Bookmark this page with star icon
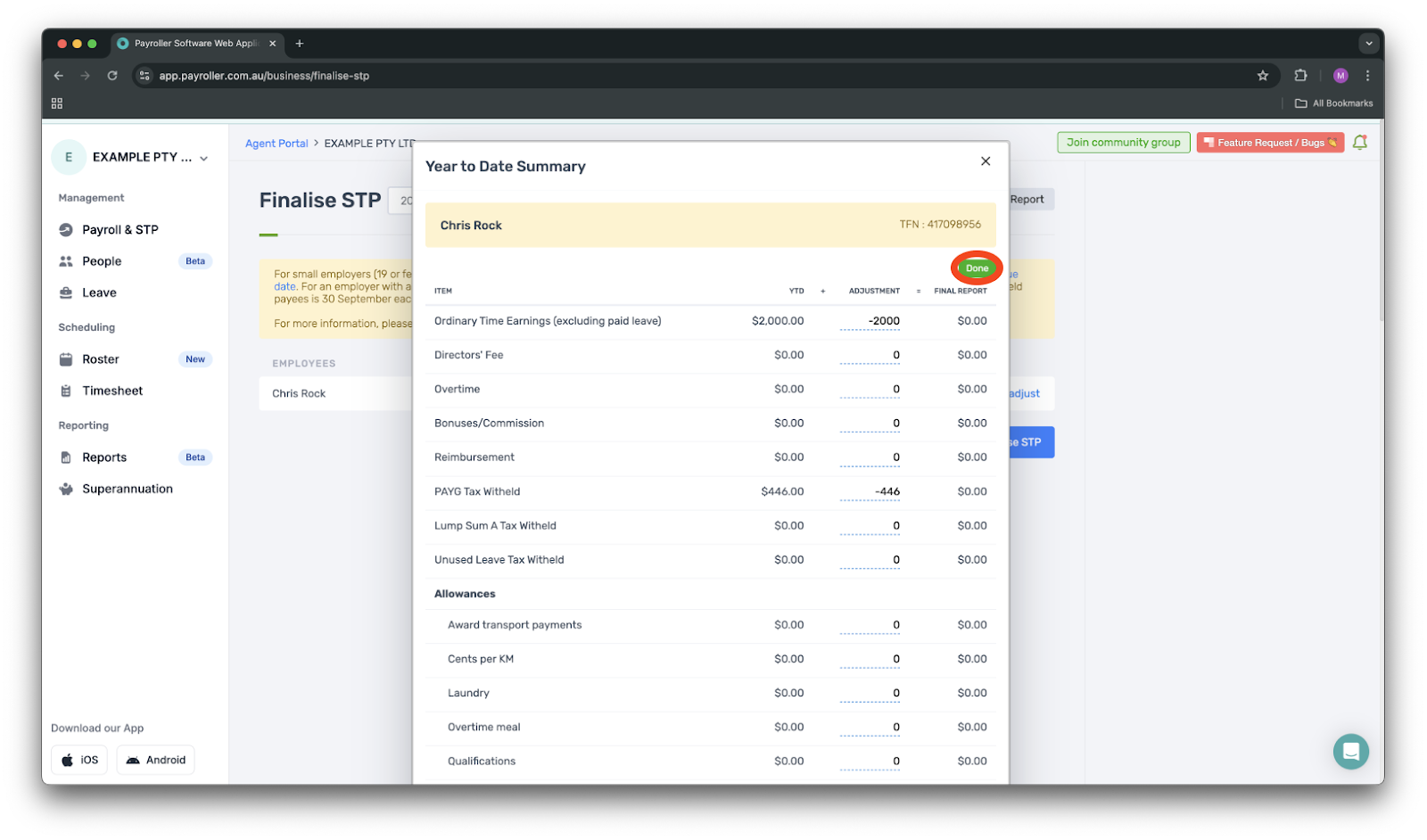Viewport: 1427px width, 840px height. tap(1263, 76)
